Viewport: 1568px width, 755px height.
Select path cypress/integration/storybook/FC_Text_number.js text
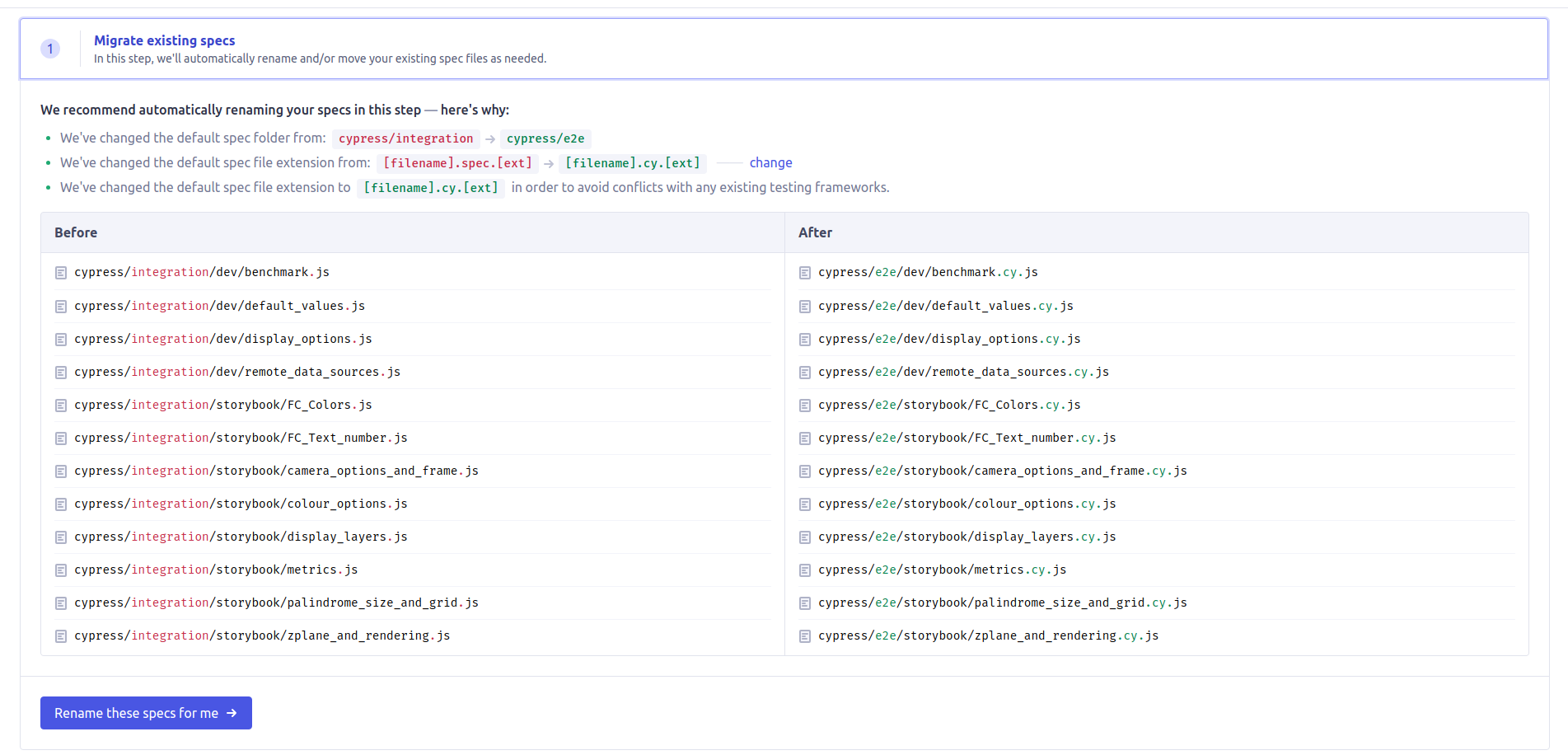click(241, 438)
